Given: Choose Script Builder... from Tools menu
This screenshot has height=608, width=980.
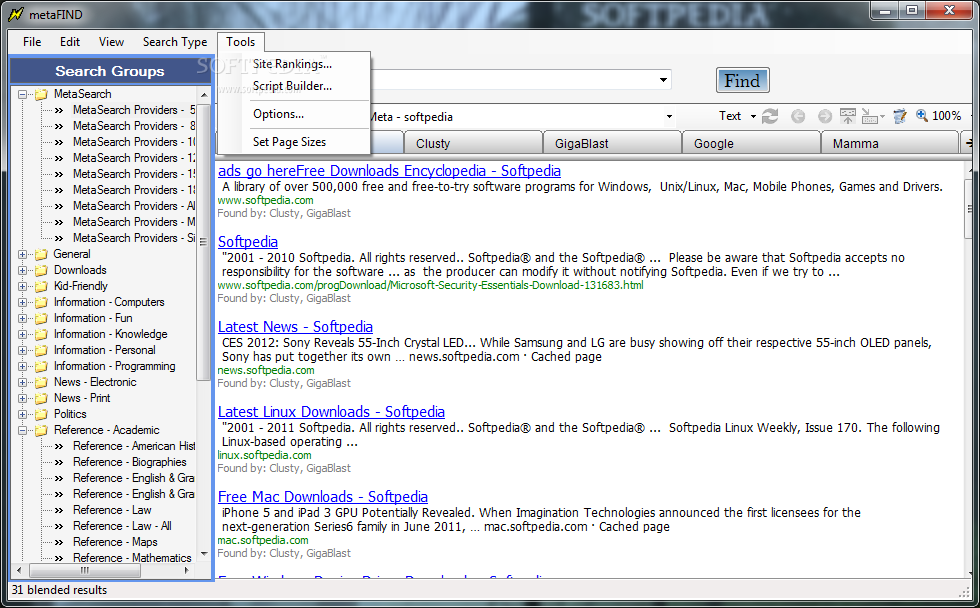Looking at the screenshot, I should point(292,86).
